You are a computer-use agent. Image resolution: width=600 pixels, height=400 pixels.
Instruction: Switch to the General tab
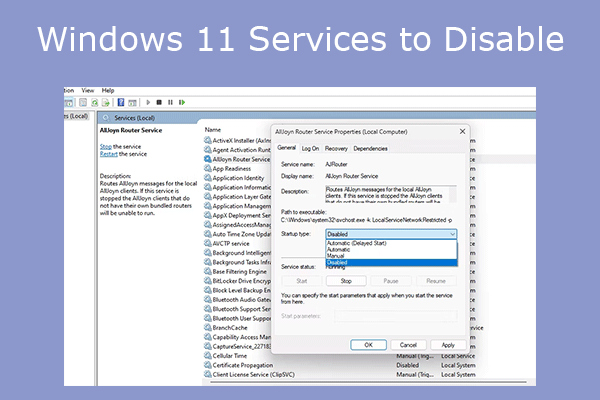pyautogui.click(x=287, y=148)
